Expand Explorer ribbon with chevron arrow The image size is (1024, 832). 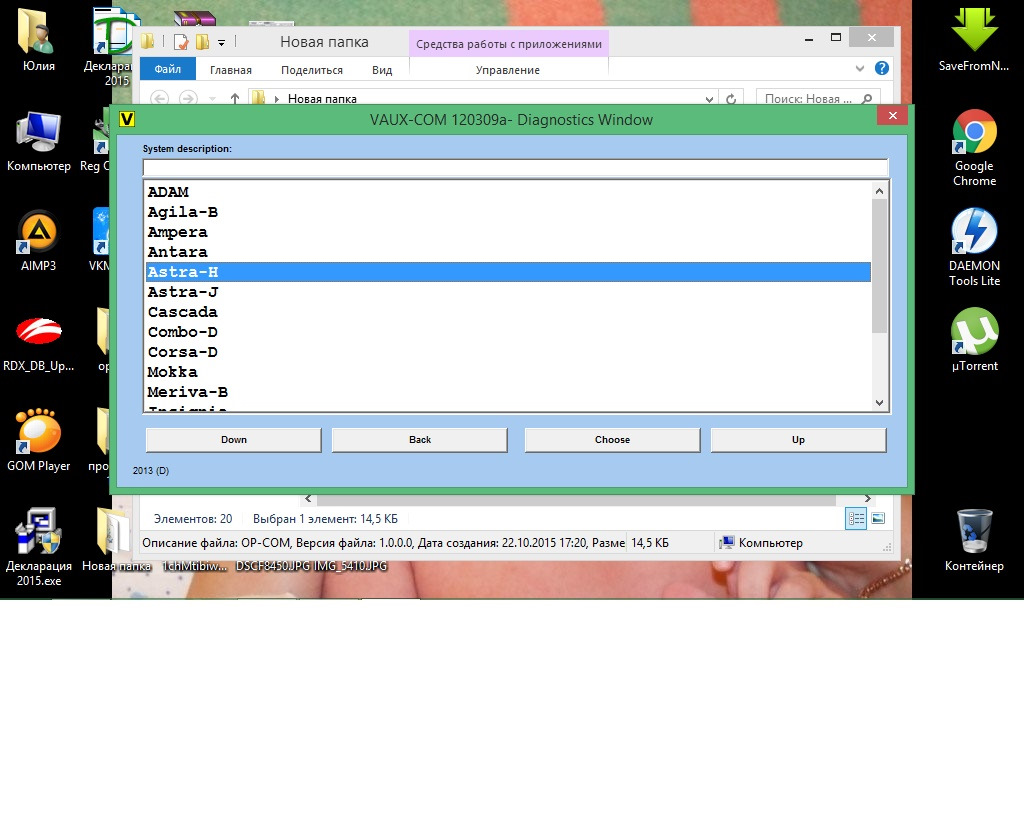click(x=859, y=69)
